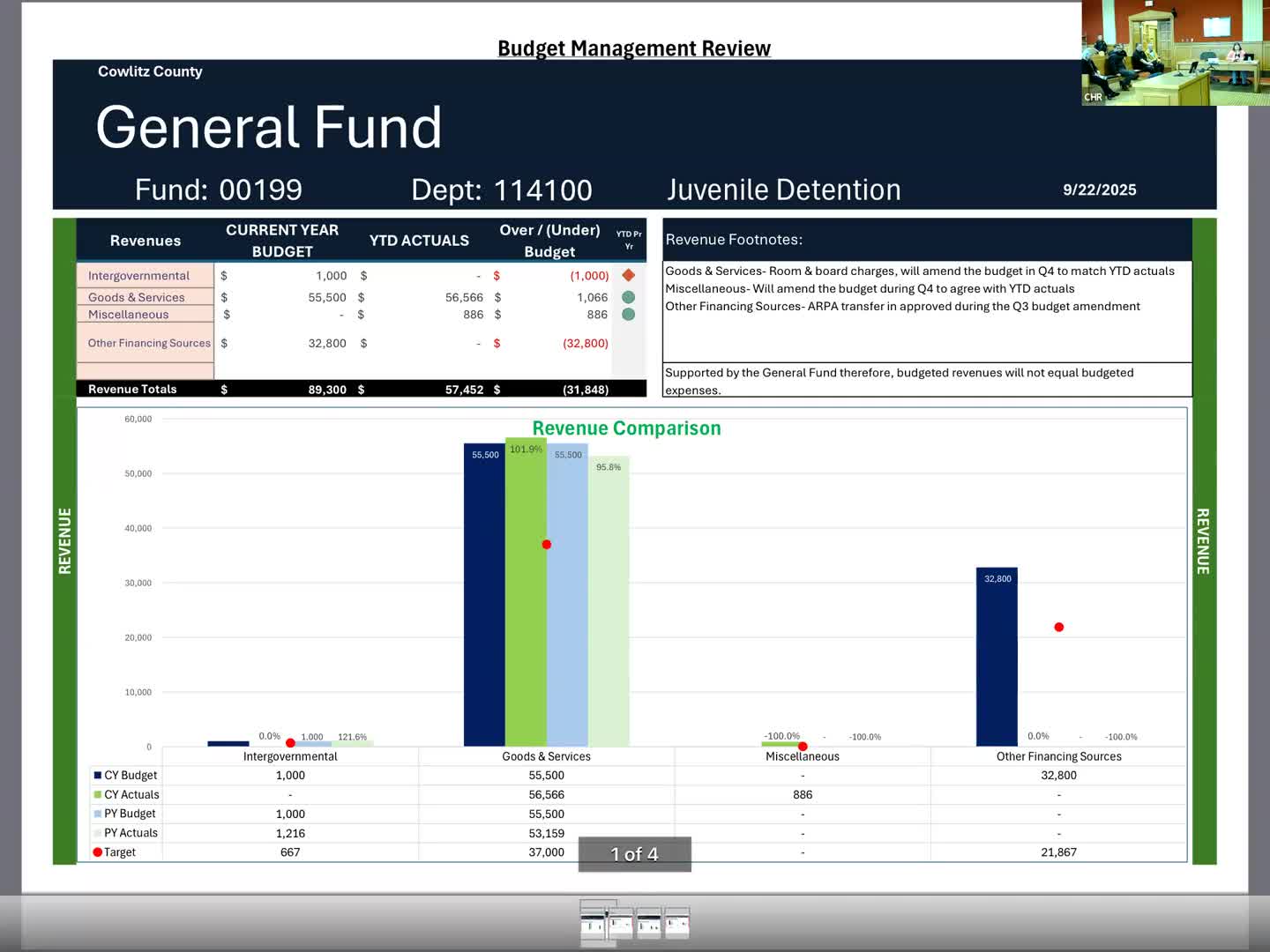
Task: Click the green circle indicator for Goods & Services
Action: coord(629,297)
